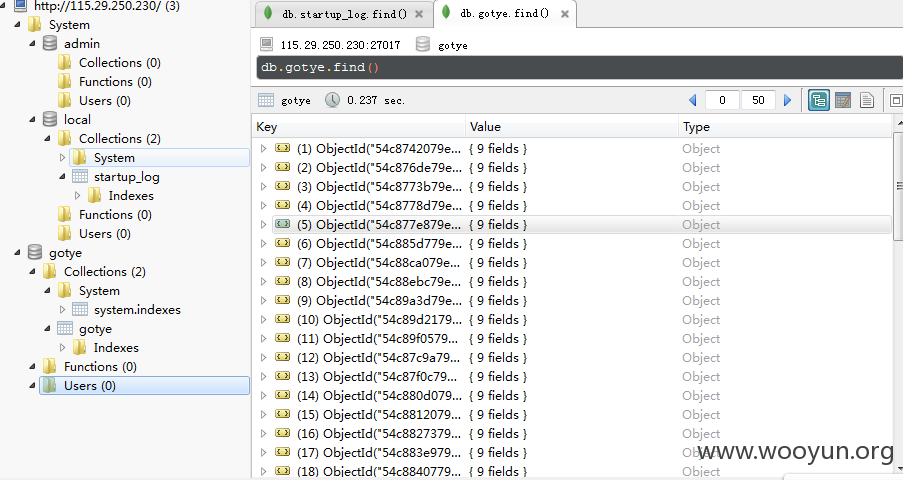The width and height of the screenshot is (903, 480).
Task: Click document icon of row (14)
Action: (x=282, y=395)
